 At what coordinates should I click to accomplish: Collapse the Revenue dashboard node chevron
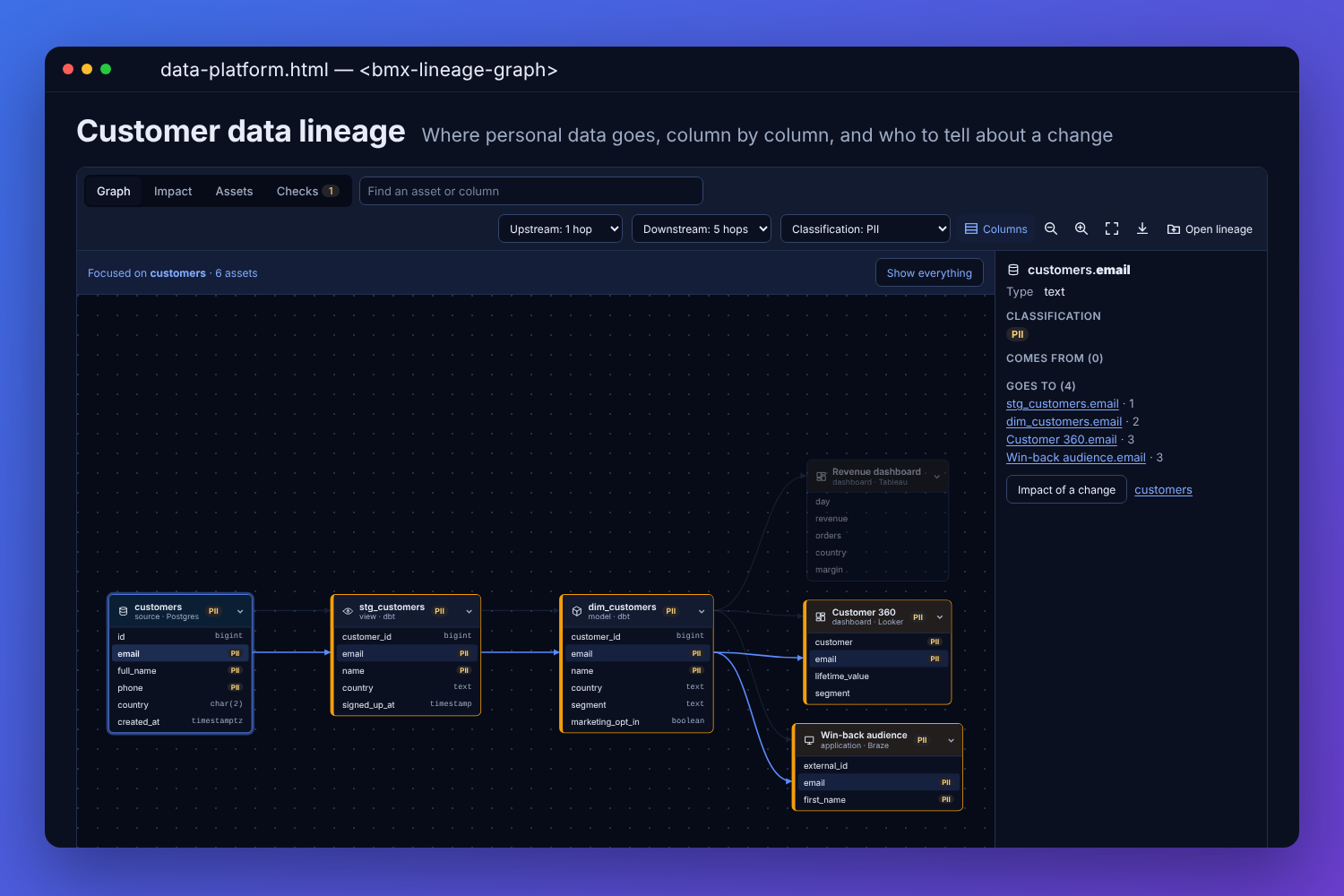937,477
